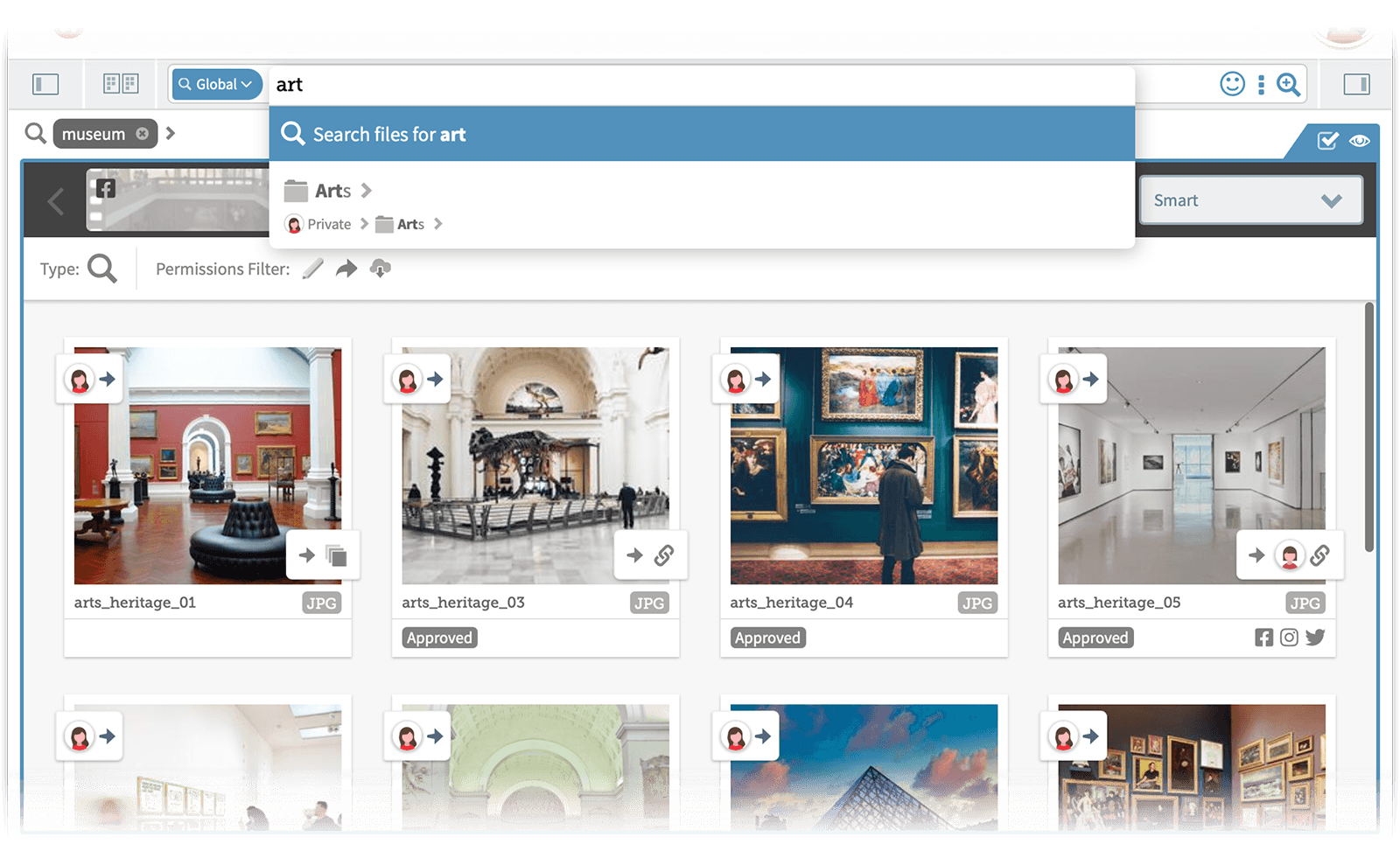1400x858 pixels.
Task: Click the link icon on arts_heritage_05
Action: point(1319,555)
